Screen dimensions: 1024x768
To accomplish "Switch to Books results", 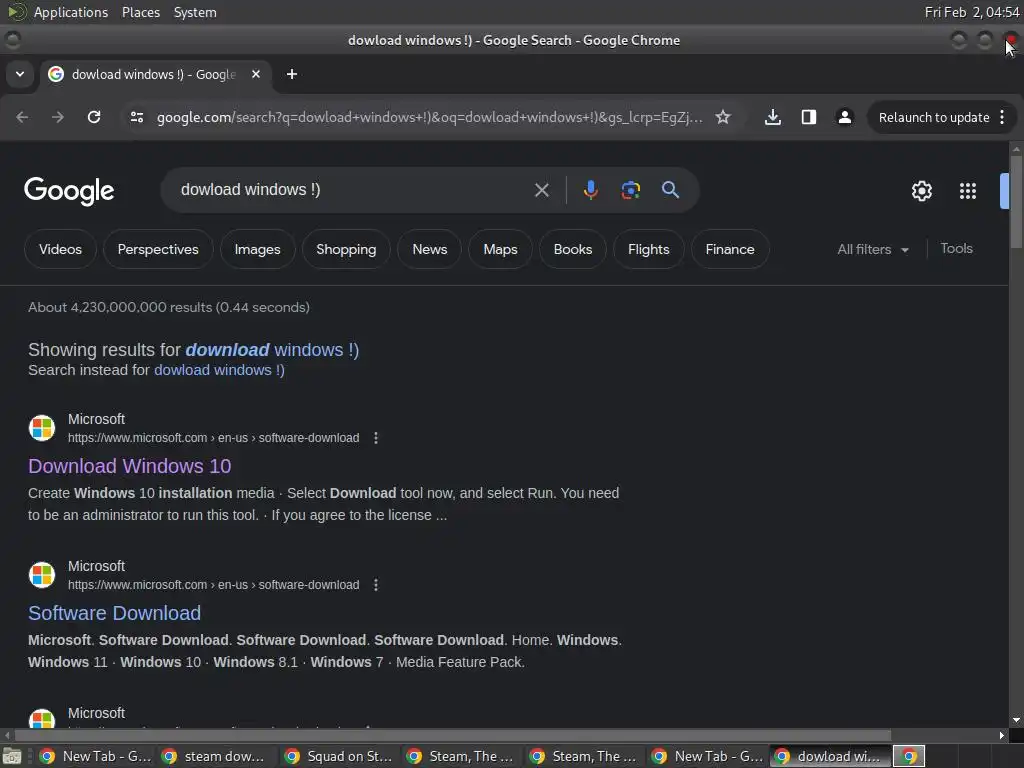I will [573, 249].
